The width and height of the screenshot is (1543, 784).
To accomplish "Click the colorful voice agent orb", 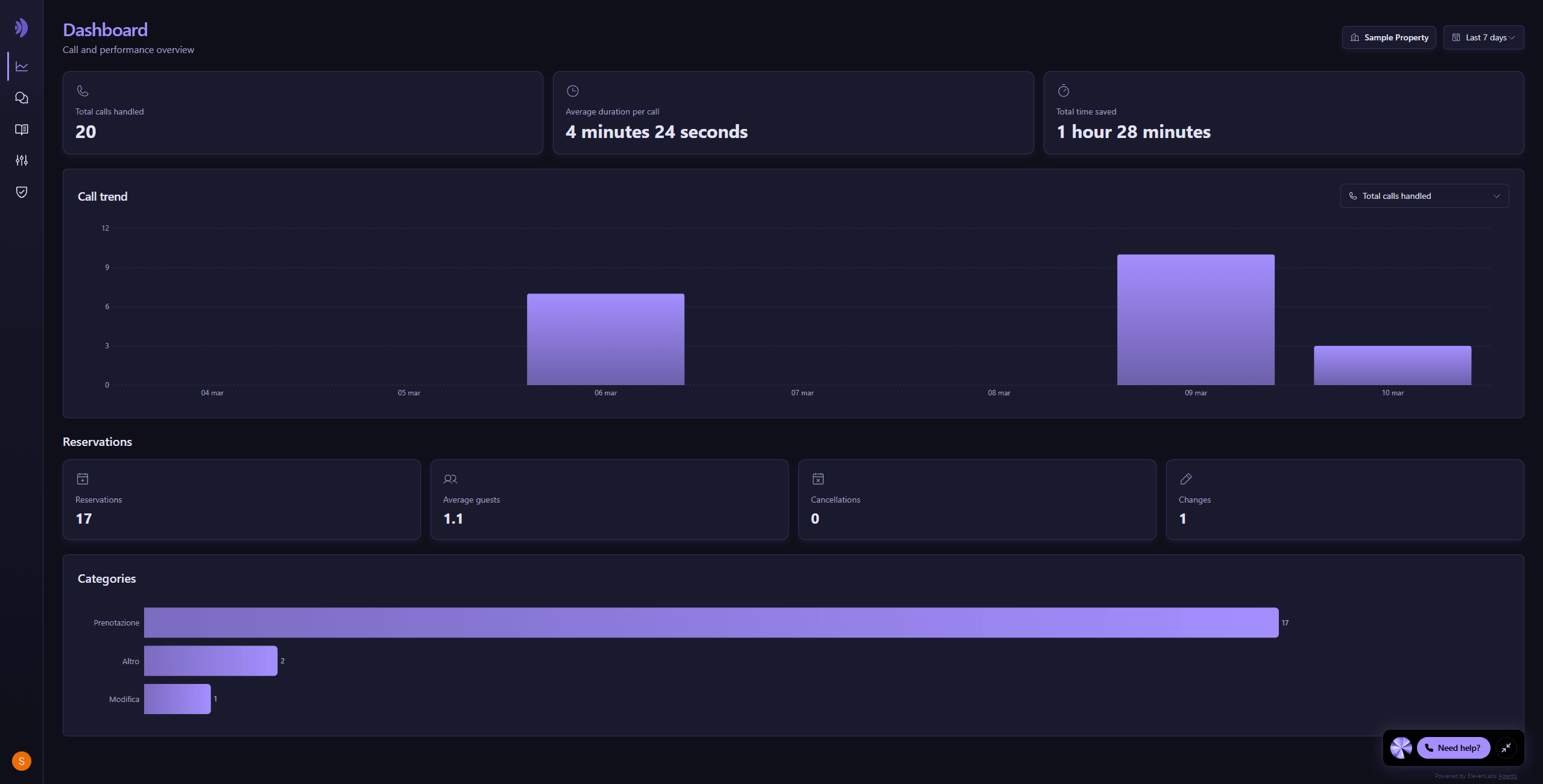I will click(1401, 748).
